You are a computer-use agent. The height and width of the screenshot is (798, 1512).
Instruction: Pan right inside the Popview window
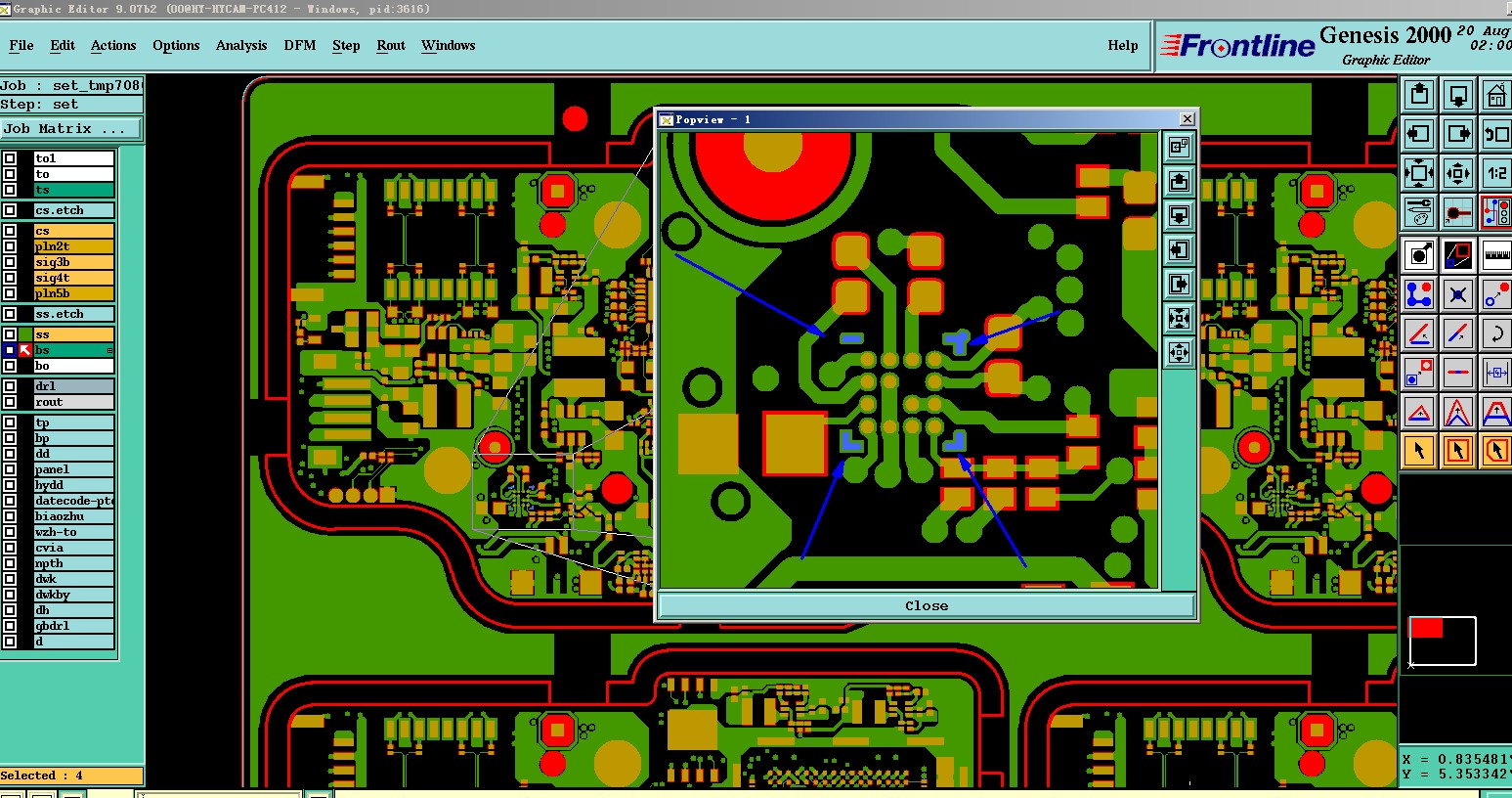pos(1180,284)
